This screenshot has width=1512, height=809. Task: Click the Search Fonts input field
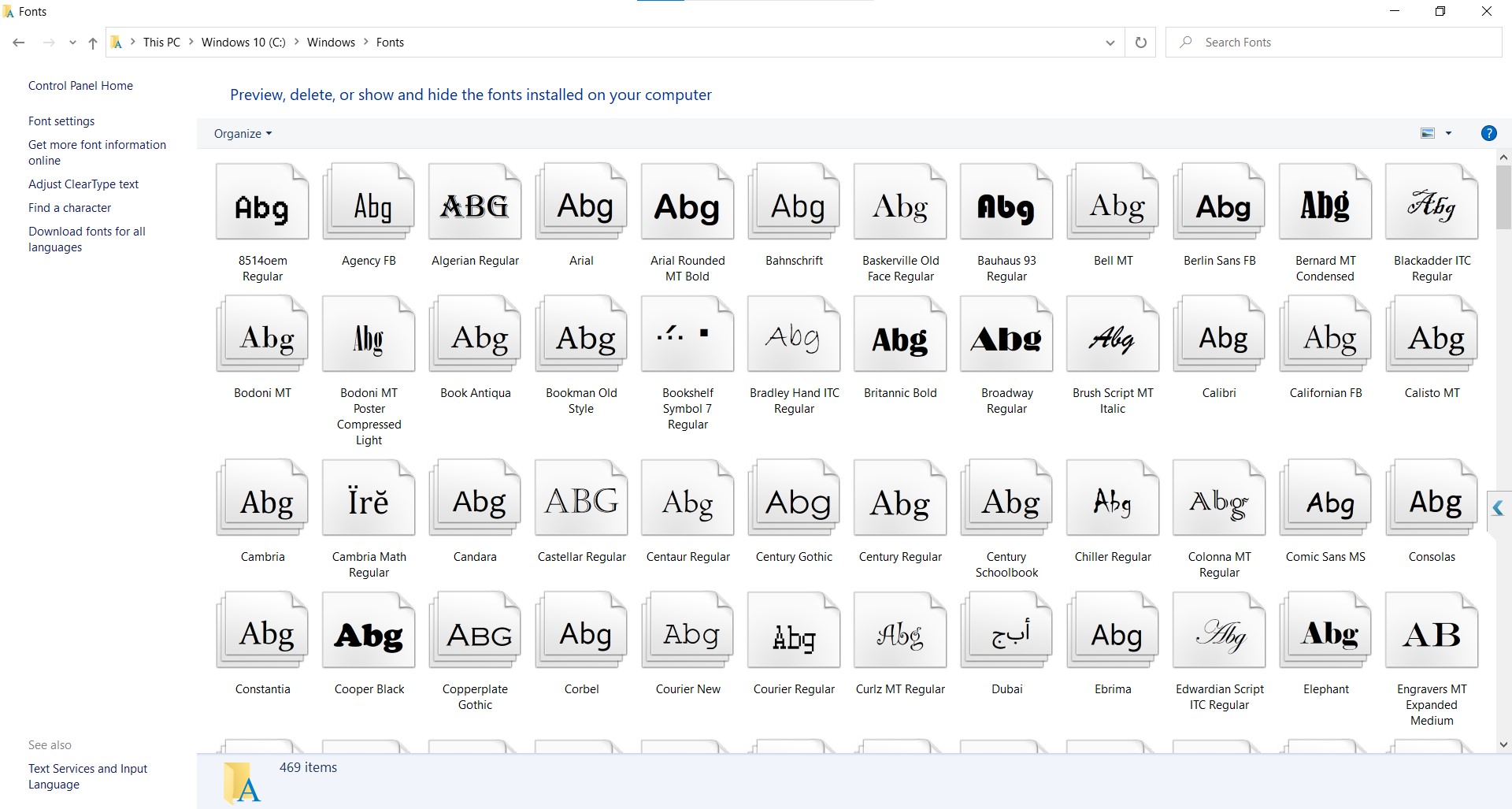pos(1334,43)
